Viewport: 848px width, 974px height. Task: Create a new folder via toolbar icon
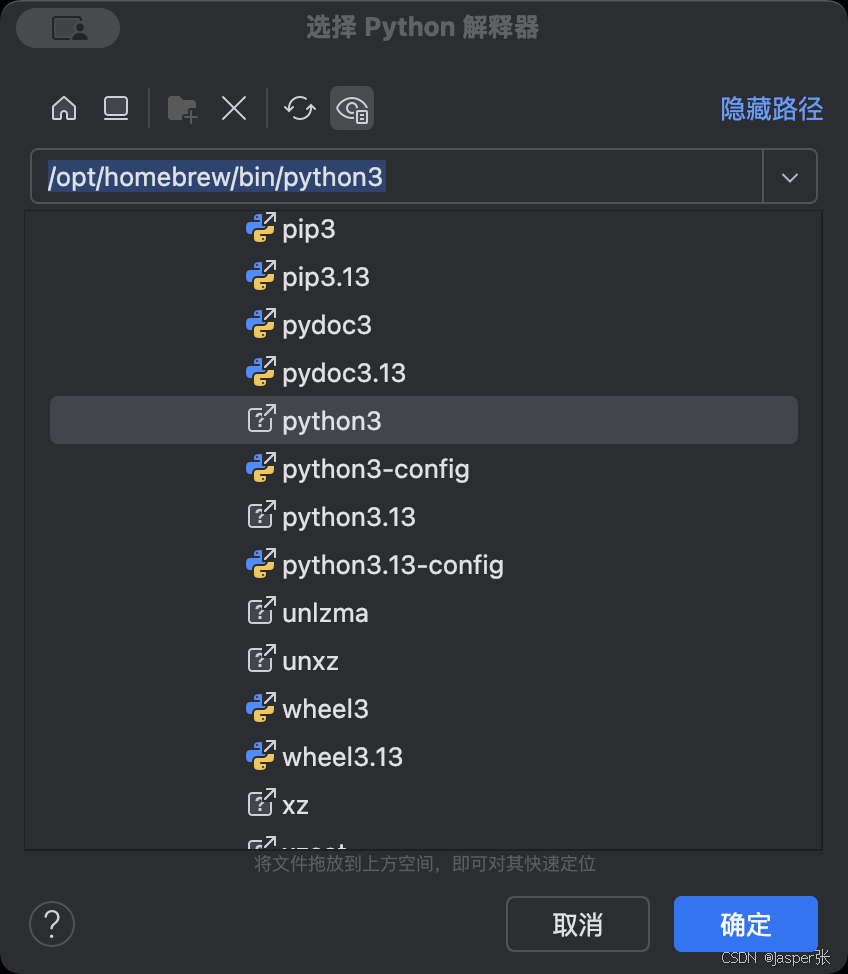(182, 109)
